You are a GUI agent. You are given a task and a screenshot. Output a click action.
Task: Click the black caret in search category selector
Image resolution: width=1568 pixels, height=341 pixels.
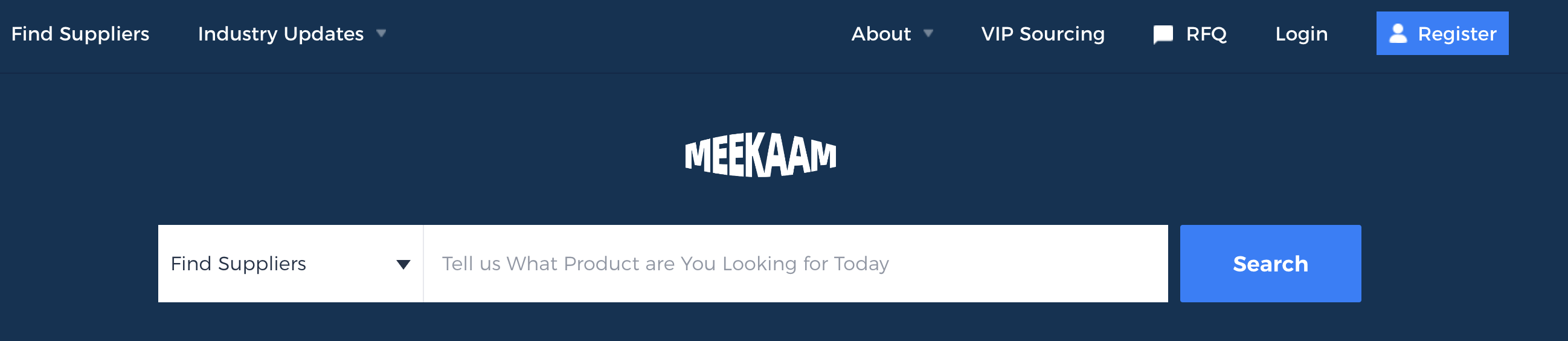(403, 264)
